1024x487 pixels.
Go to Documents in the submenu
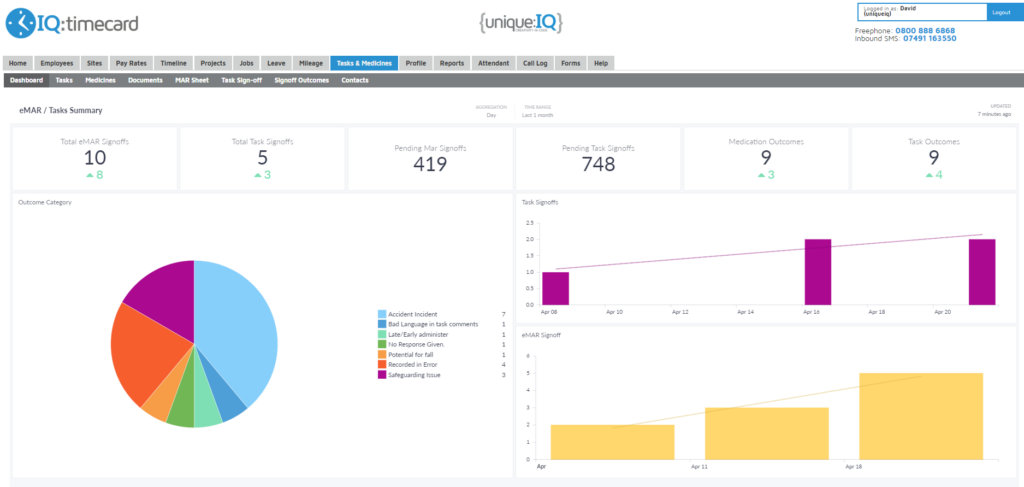pos(145,80)
